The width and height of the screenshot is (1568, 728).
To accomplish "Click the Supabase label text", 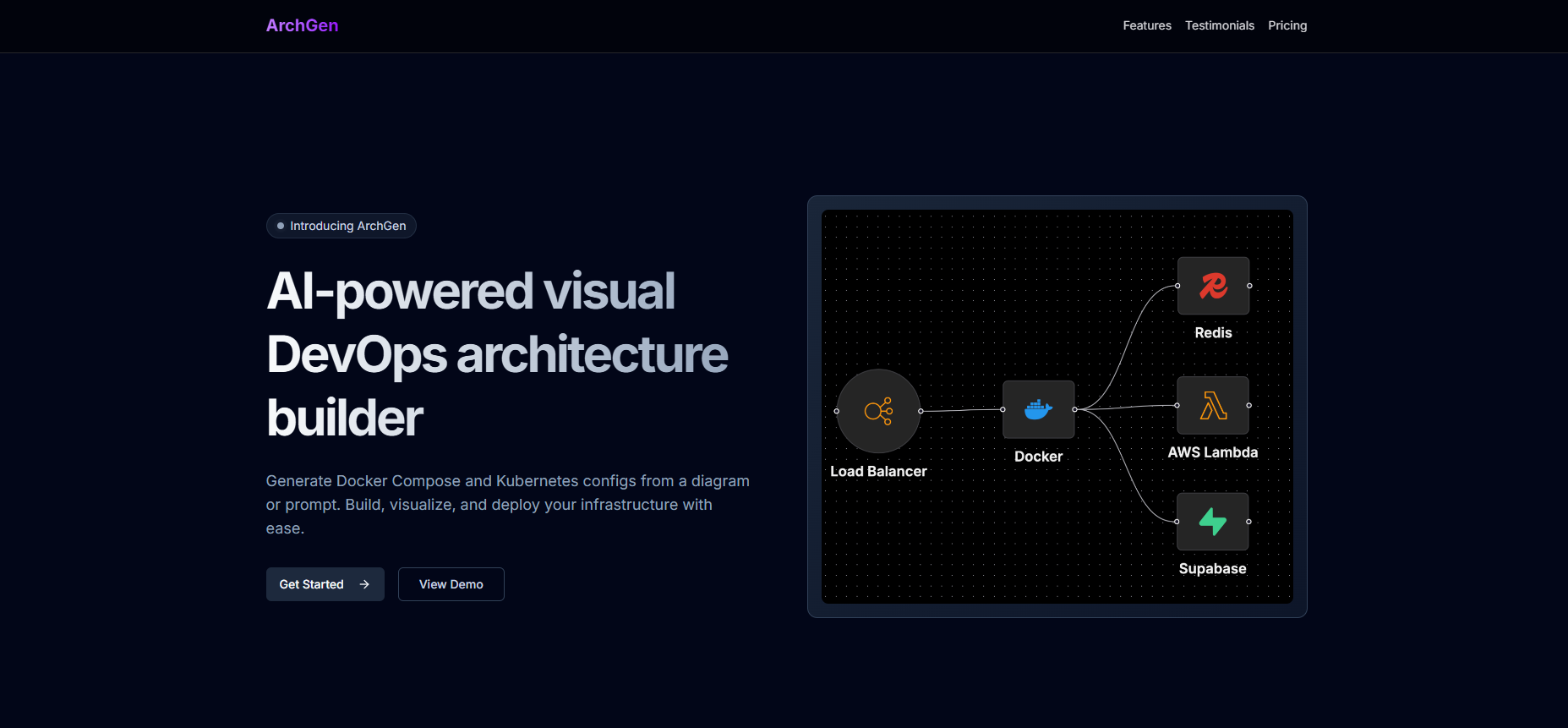I will pyautogui.click(x=1213, y=569).
